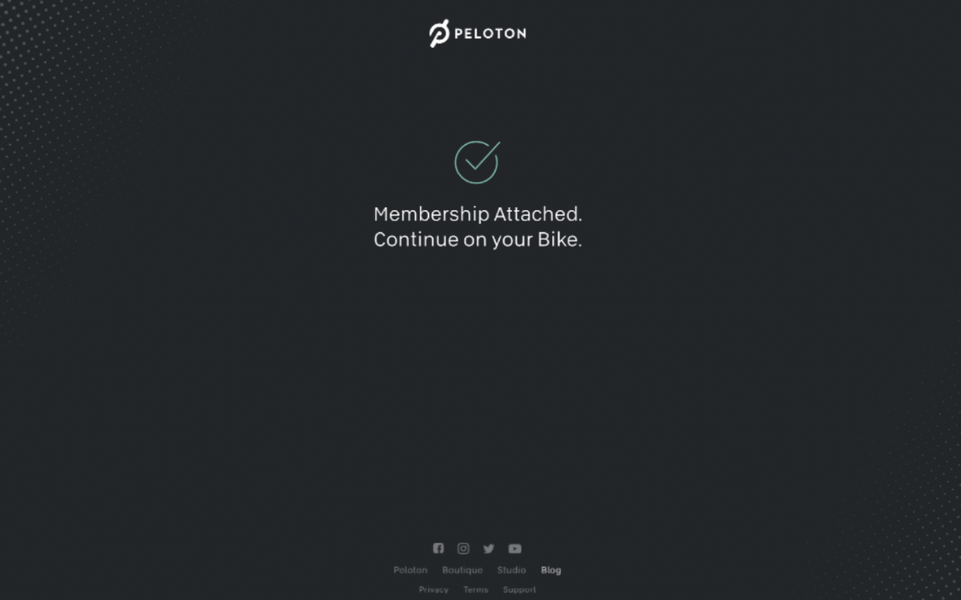Open the Support link in footer

point(519,590)
